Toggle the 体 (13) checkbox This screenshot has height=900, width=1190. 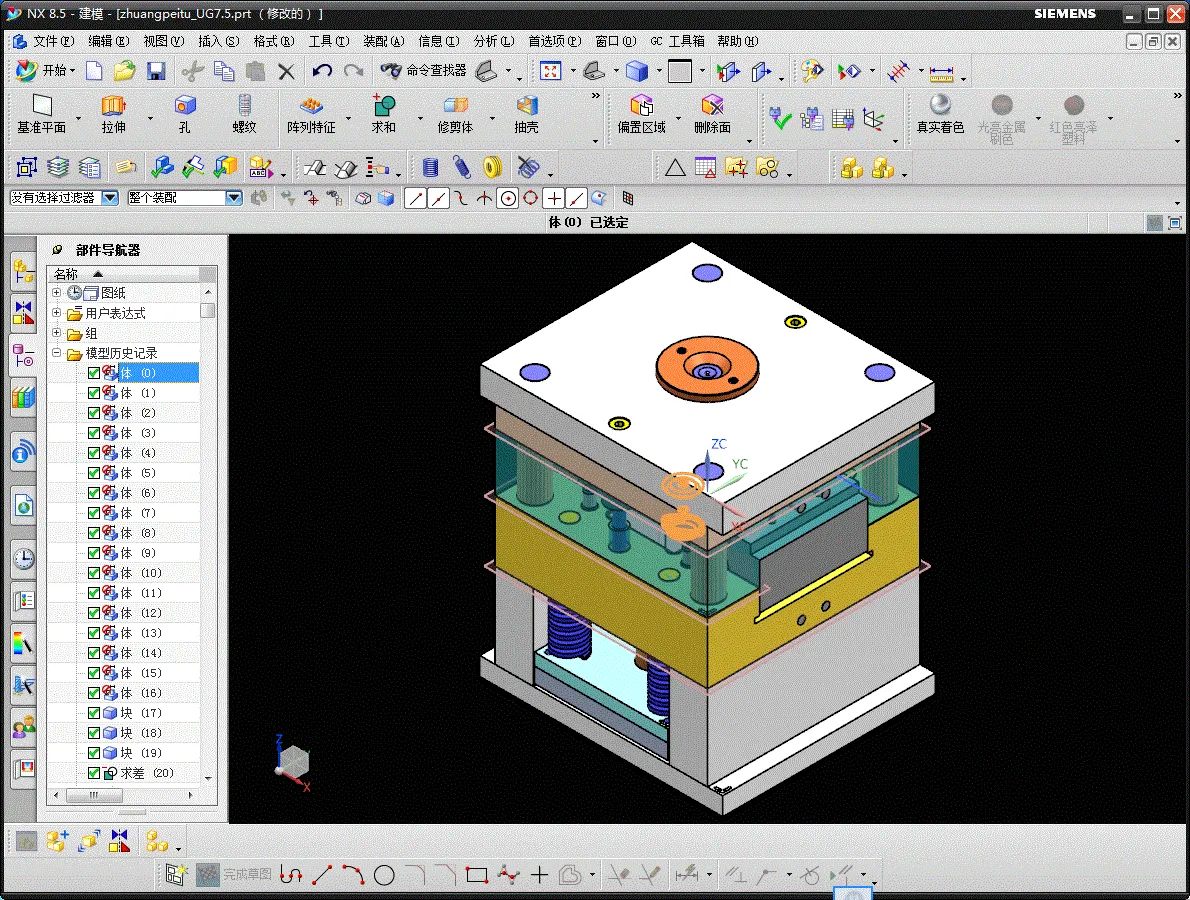click(x=94, y=633)
